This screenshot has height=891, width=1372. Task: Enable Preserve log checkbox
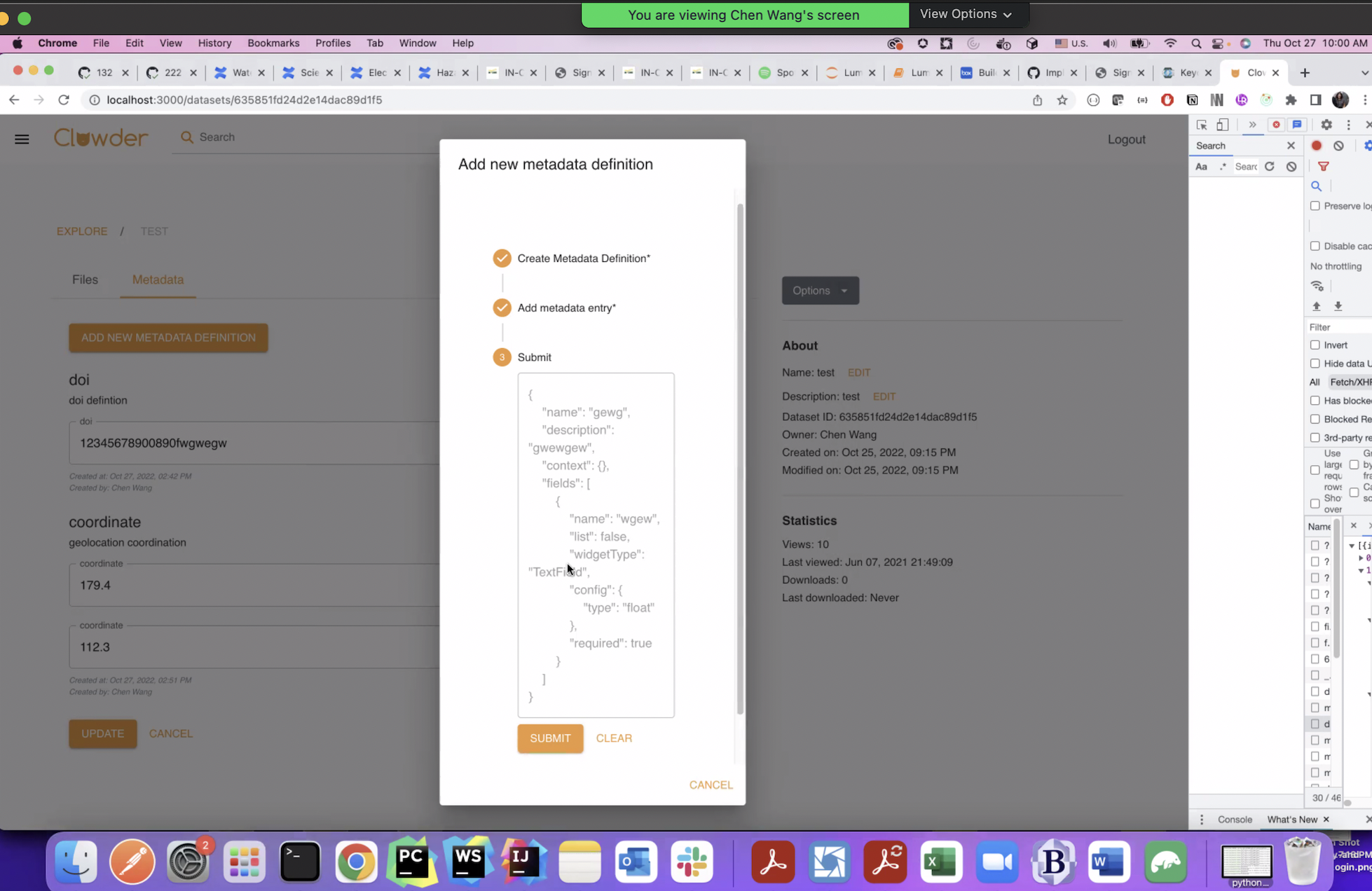[1315, 206]
